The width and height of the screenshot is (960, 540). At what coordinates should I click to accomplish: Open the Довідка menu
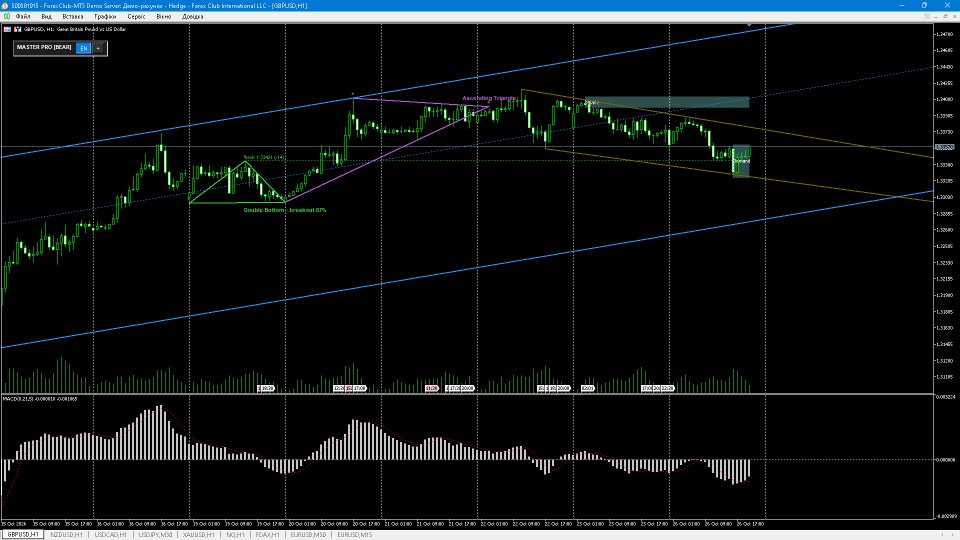pos(192,17)
